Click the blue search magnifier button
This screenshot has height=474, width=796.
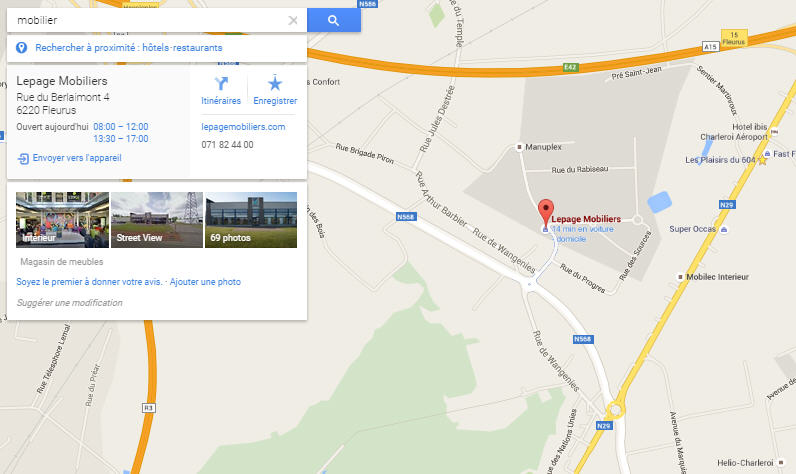point(334,20)
